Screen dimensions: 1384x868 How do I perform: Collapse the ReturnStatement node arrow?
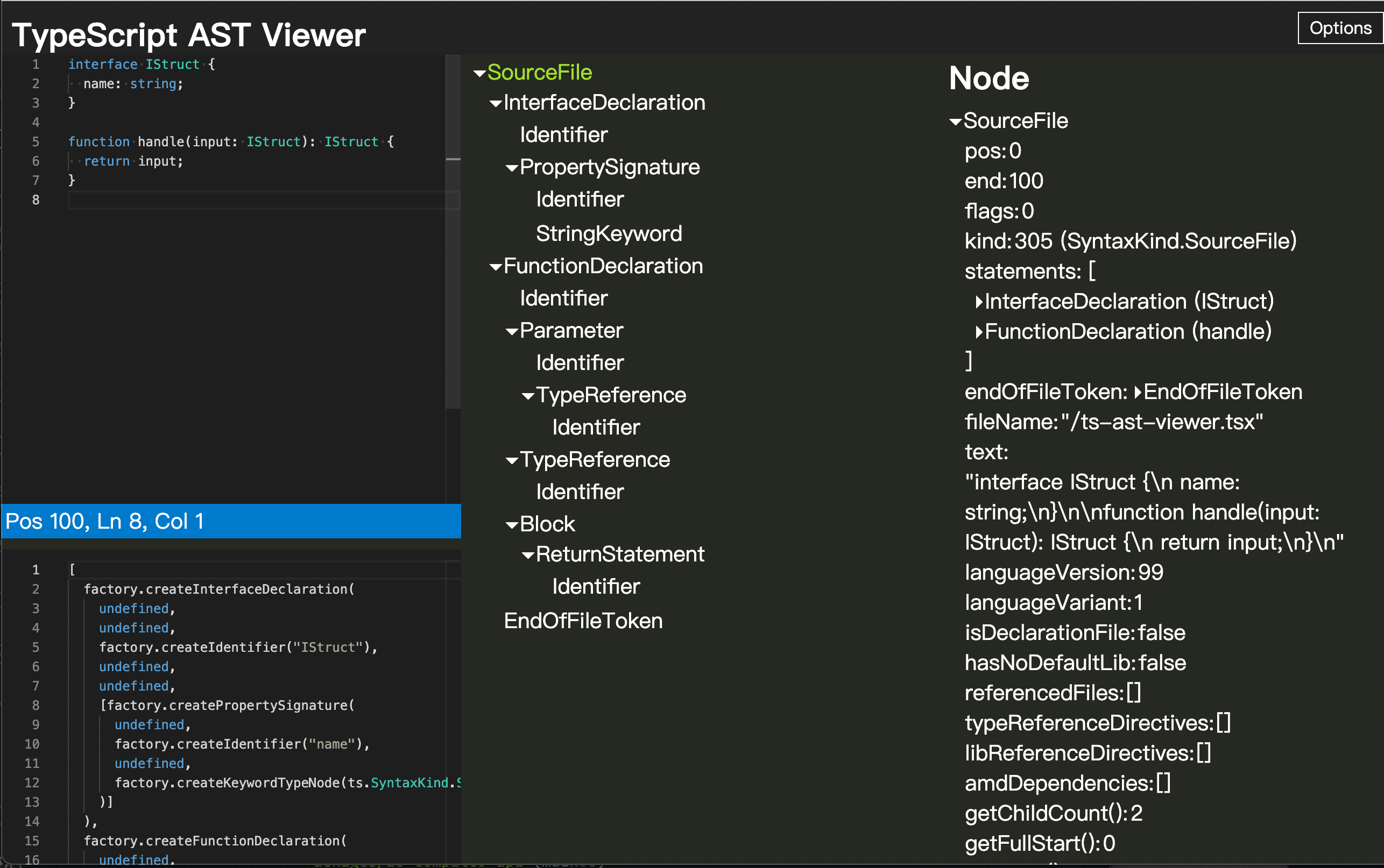[528, 555]
